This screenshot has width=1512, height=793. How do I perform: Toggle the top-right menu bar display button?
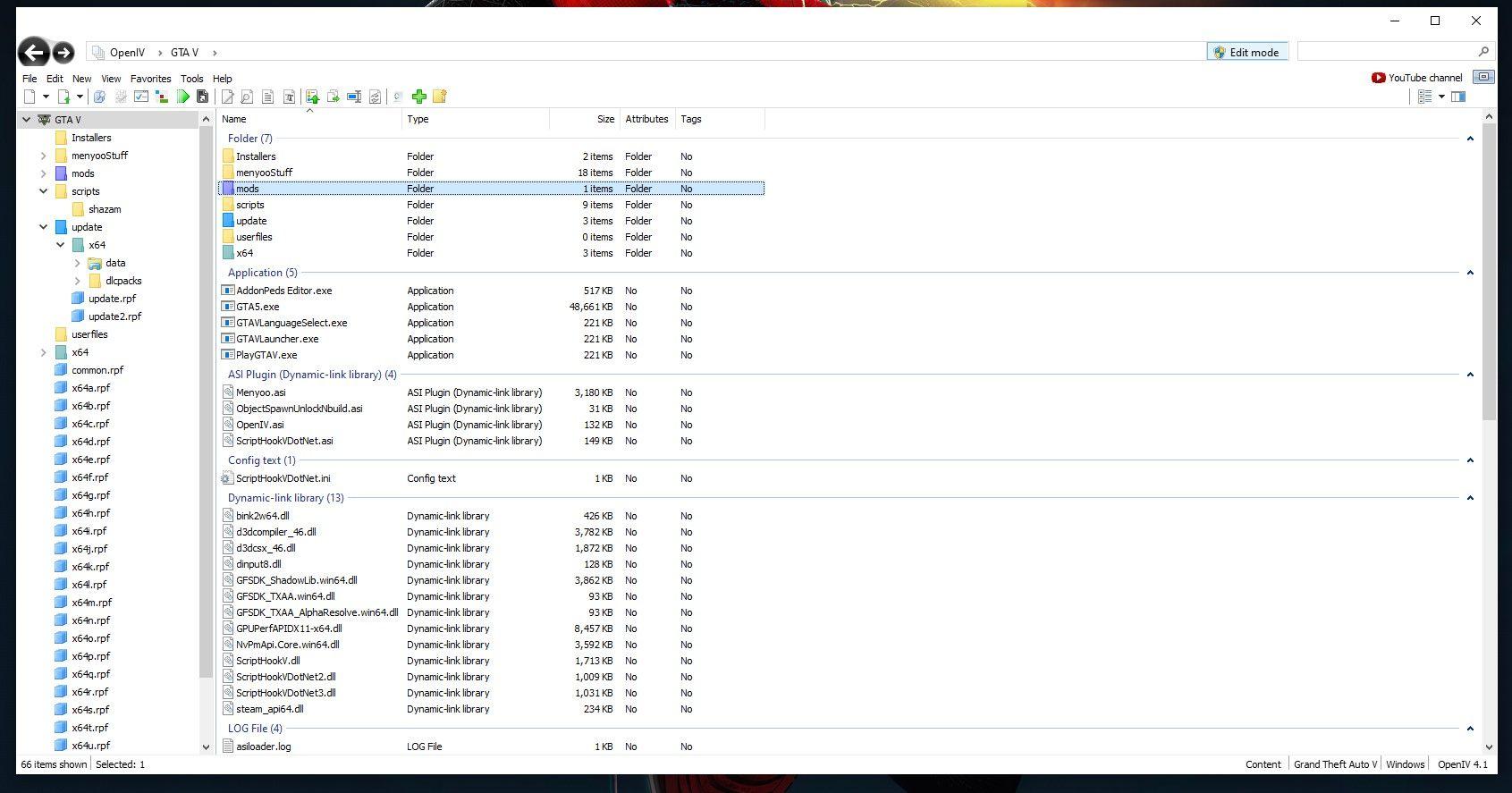click(x=1483, y=77)
